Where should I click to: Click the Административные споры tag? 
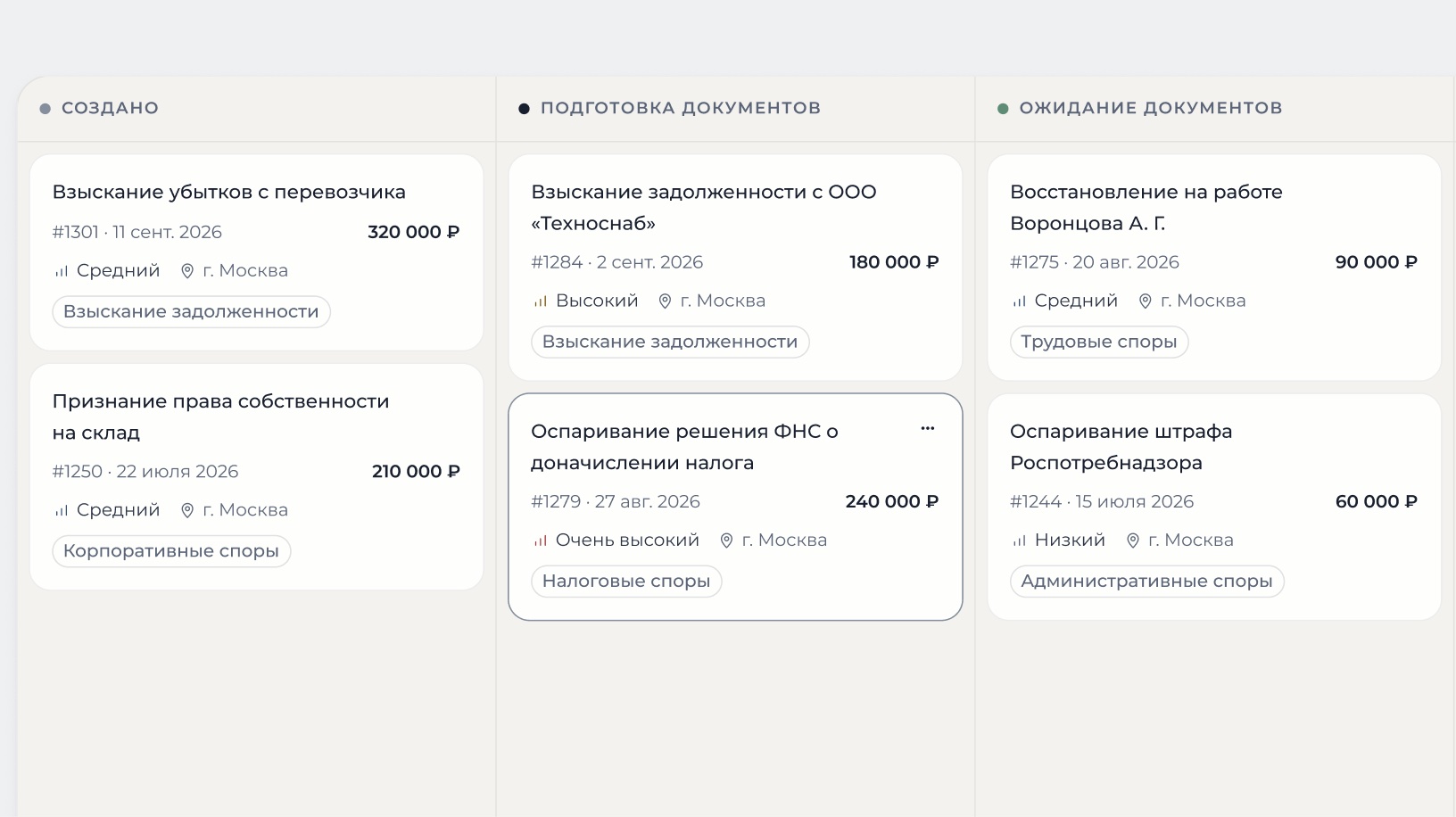(x=1147, y=582)
